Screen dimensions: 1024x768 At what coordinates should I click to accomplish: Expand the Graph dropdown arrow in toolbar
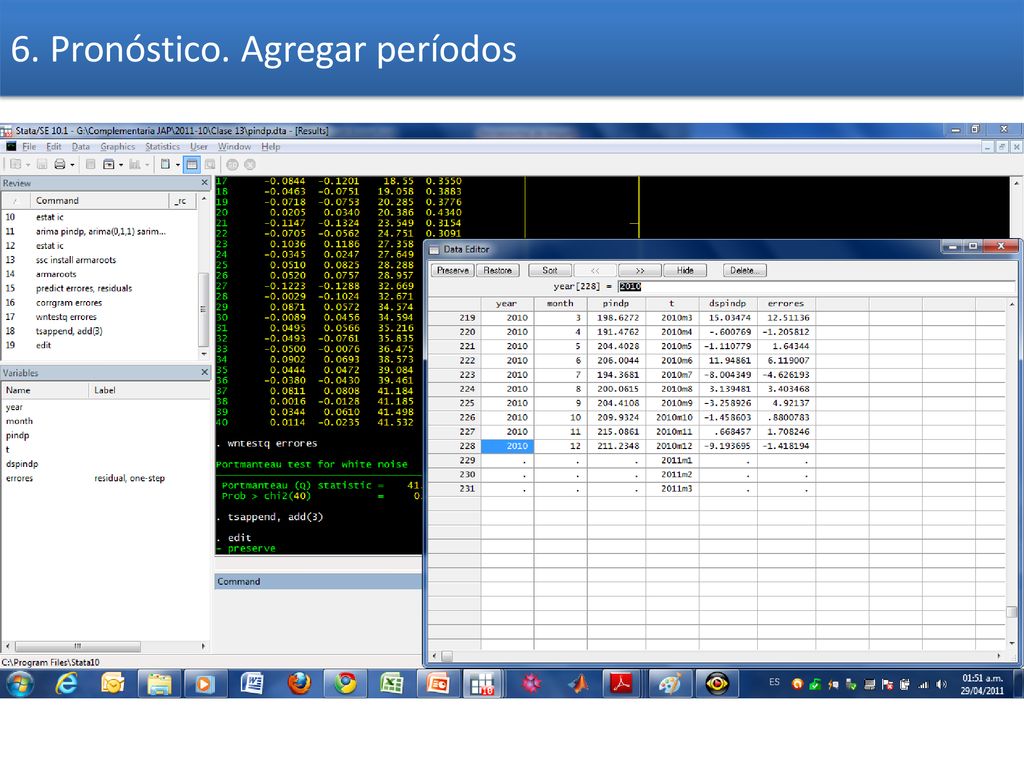tap(147, 165)
